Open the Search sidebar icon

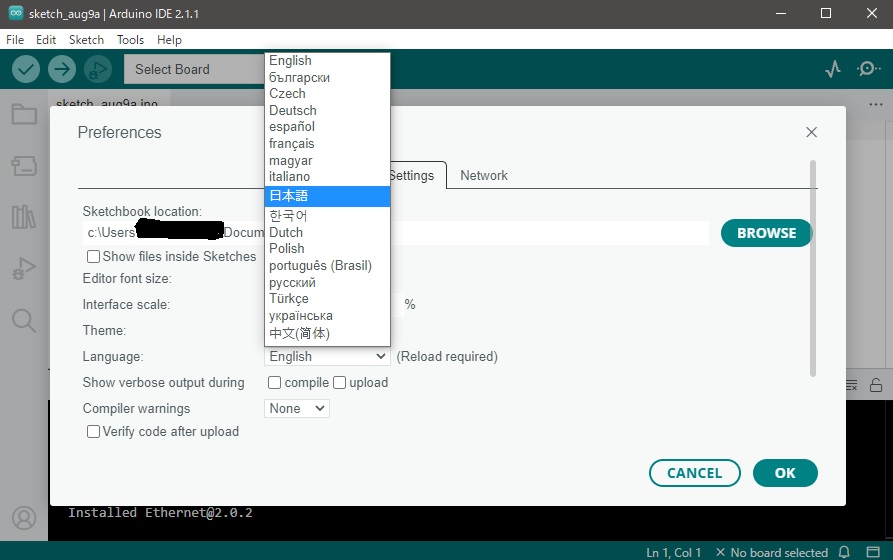pyautogui.click(x=24, y=321)
